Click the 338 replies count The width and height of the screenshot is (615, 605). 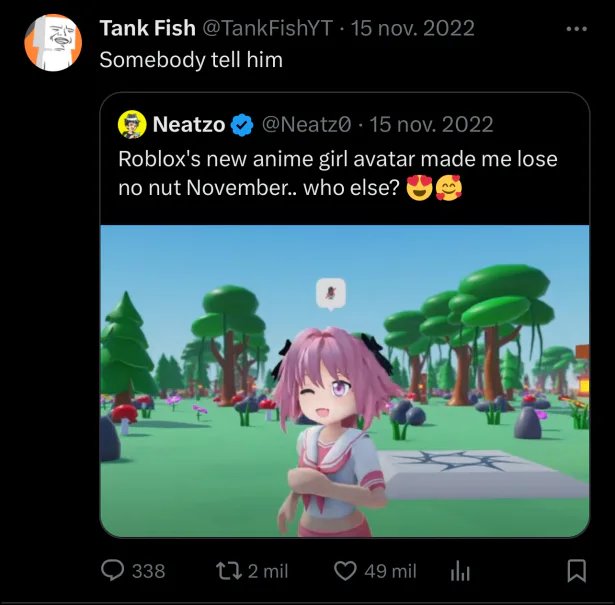[x=148, y=571]
